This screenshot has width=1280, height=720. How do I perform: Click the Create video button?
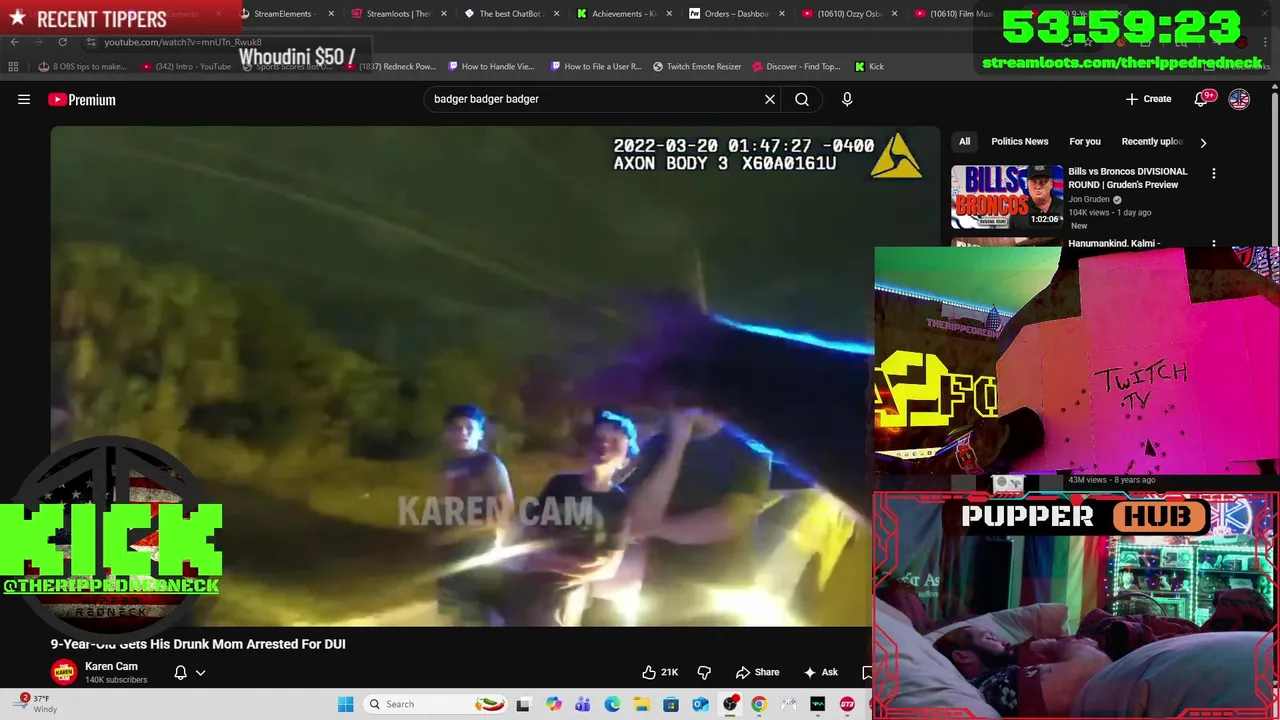(x=1148, y=99)
